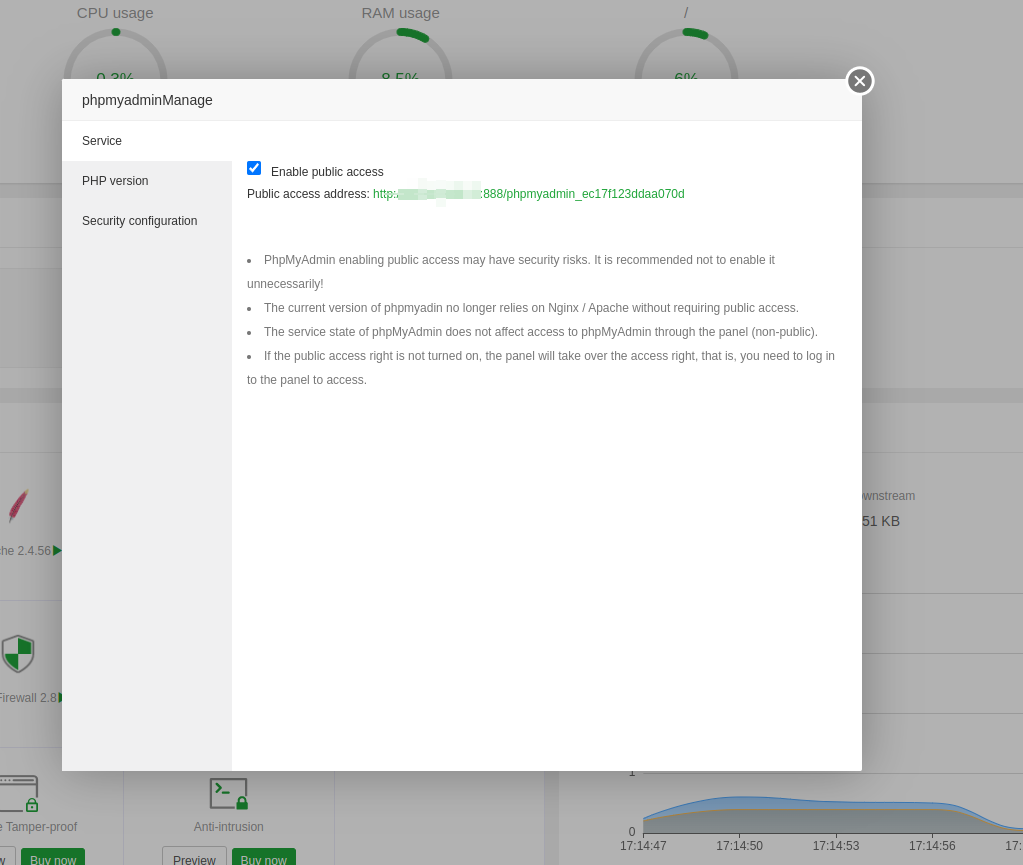Open the public phpmyadmin access address link
This screenshot has width=1023, height=865.
point(528,194)
